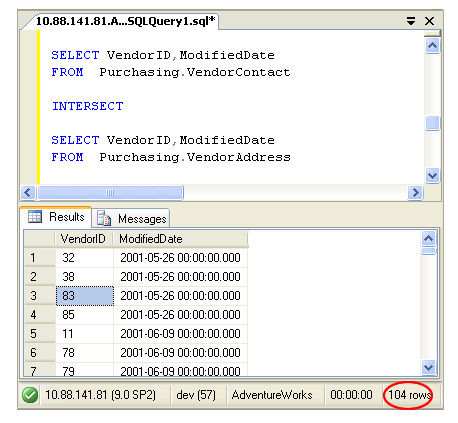
Task: Select VendorID cell 78
Action: coord(85,353)
